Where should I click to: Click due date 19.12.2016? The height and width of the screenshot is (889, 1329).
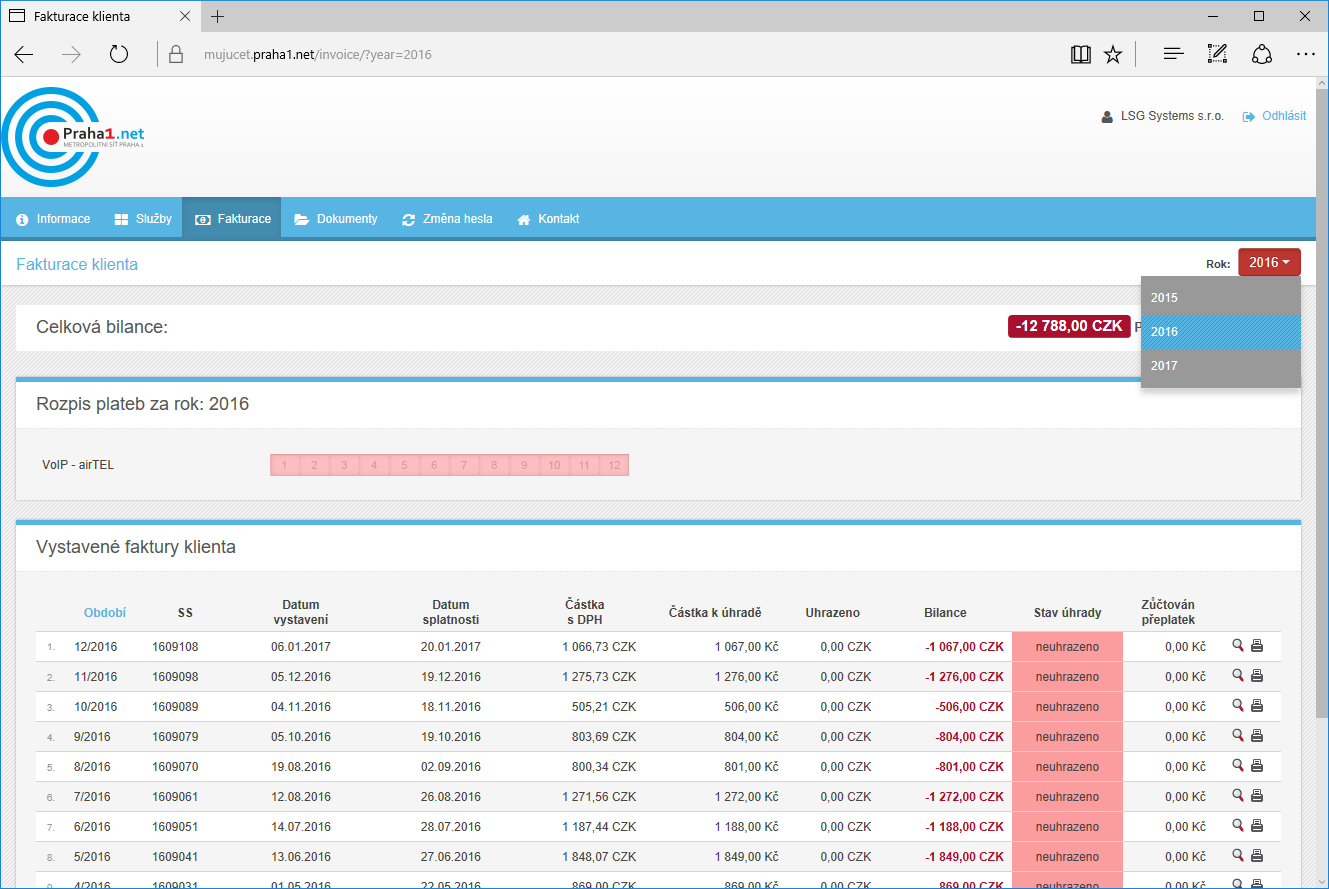coord(451,677)
